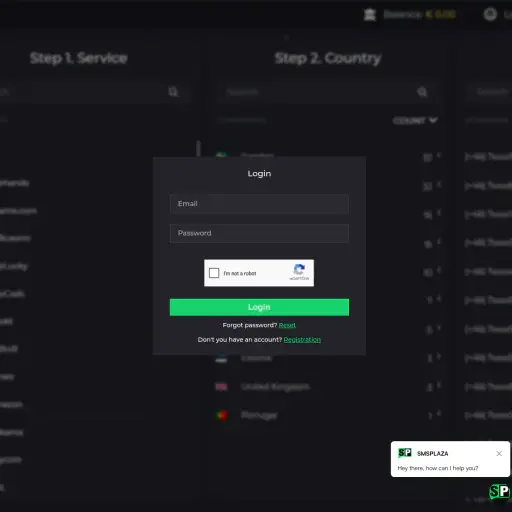Viewport: 512px width, 512px height.
Task: Close the SMSPLAZA chat popup
Action: pos(499,453)
